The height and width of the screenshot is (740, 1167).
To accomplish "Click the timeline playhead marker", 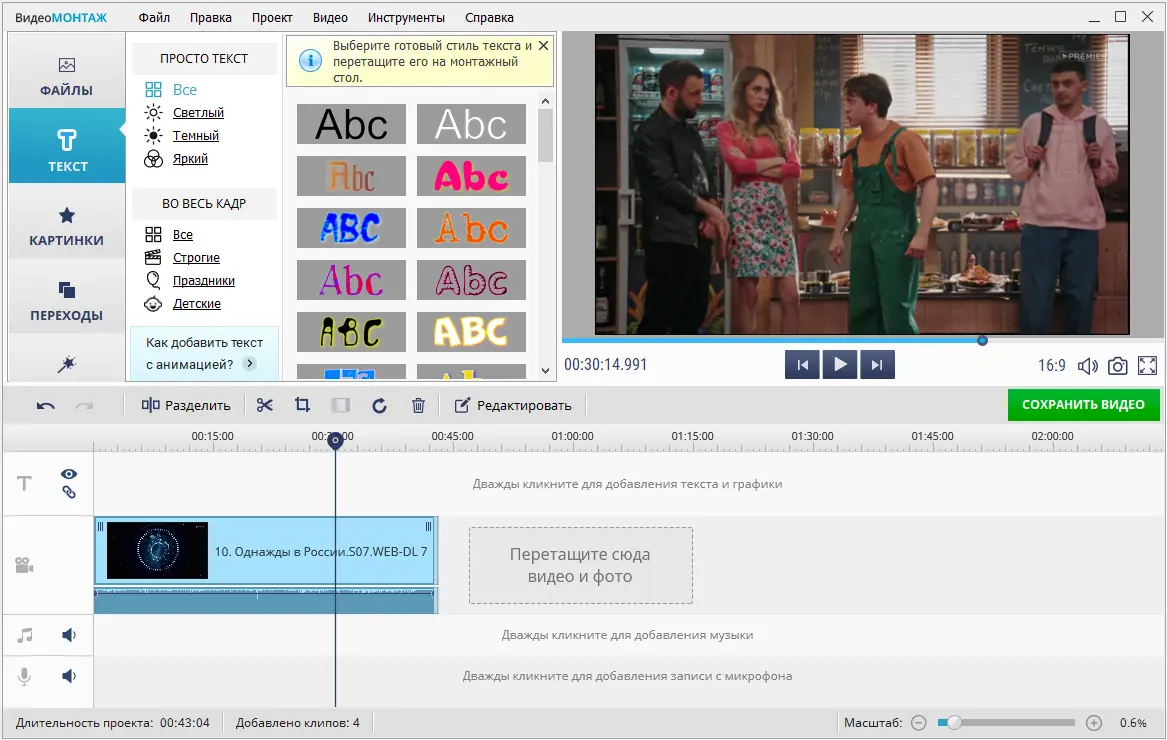I will (x=336, y=440).
